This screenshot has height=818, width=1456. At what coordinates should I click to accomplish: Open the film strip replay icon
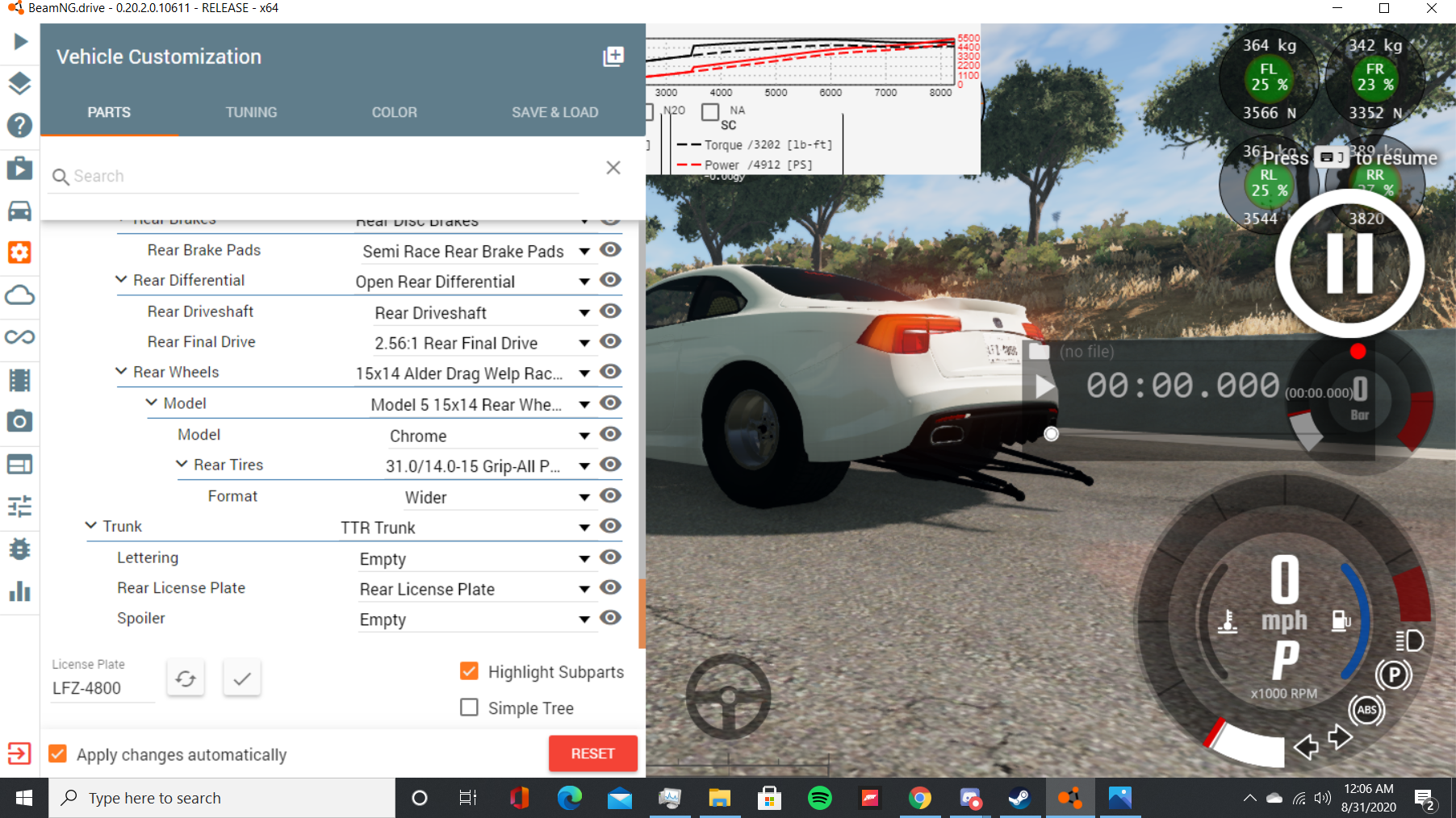tap(20, 379)
